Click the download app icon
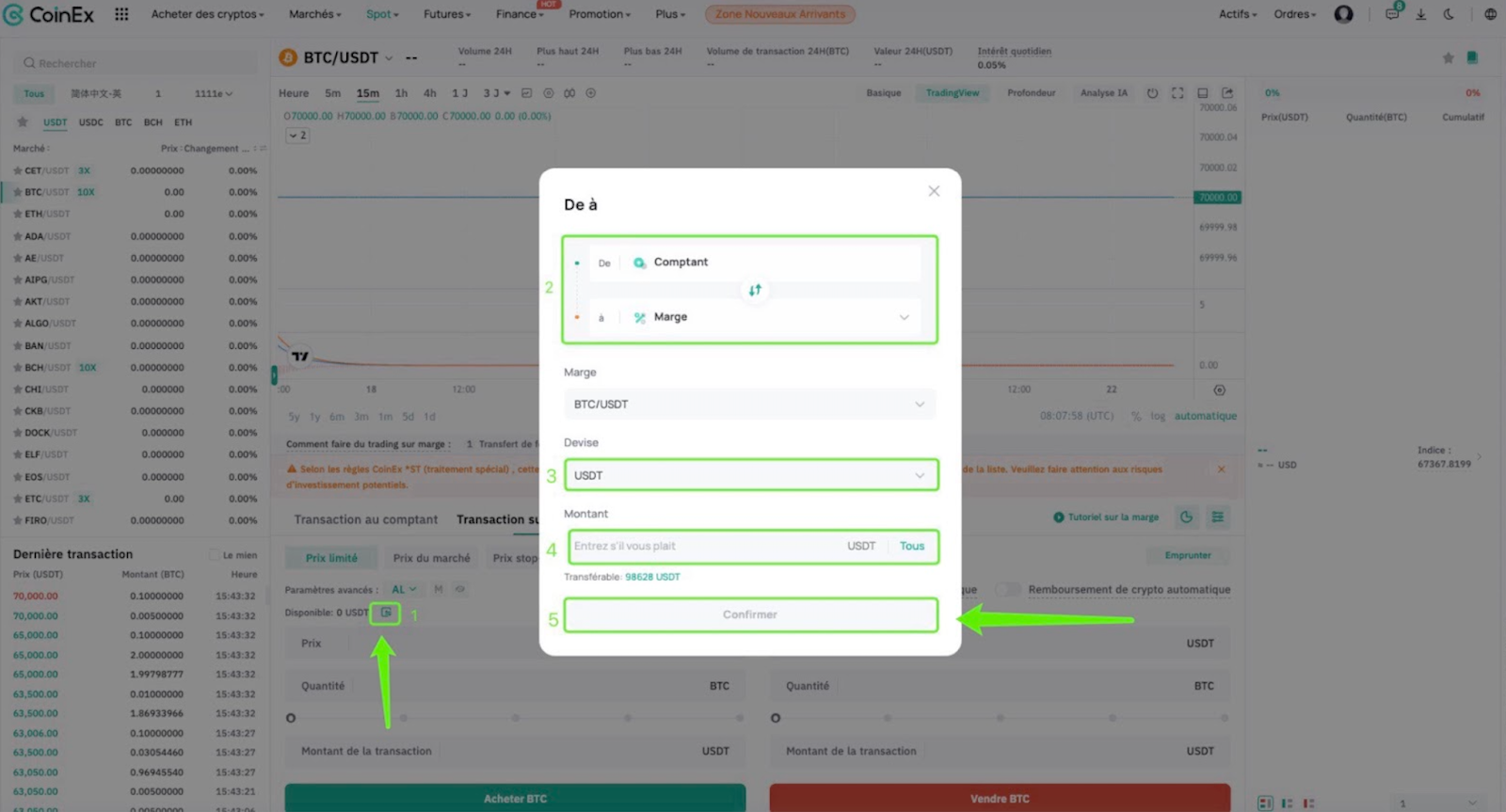Viewport: 1506px width, 812px height. 1421,14
